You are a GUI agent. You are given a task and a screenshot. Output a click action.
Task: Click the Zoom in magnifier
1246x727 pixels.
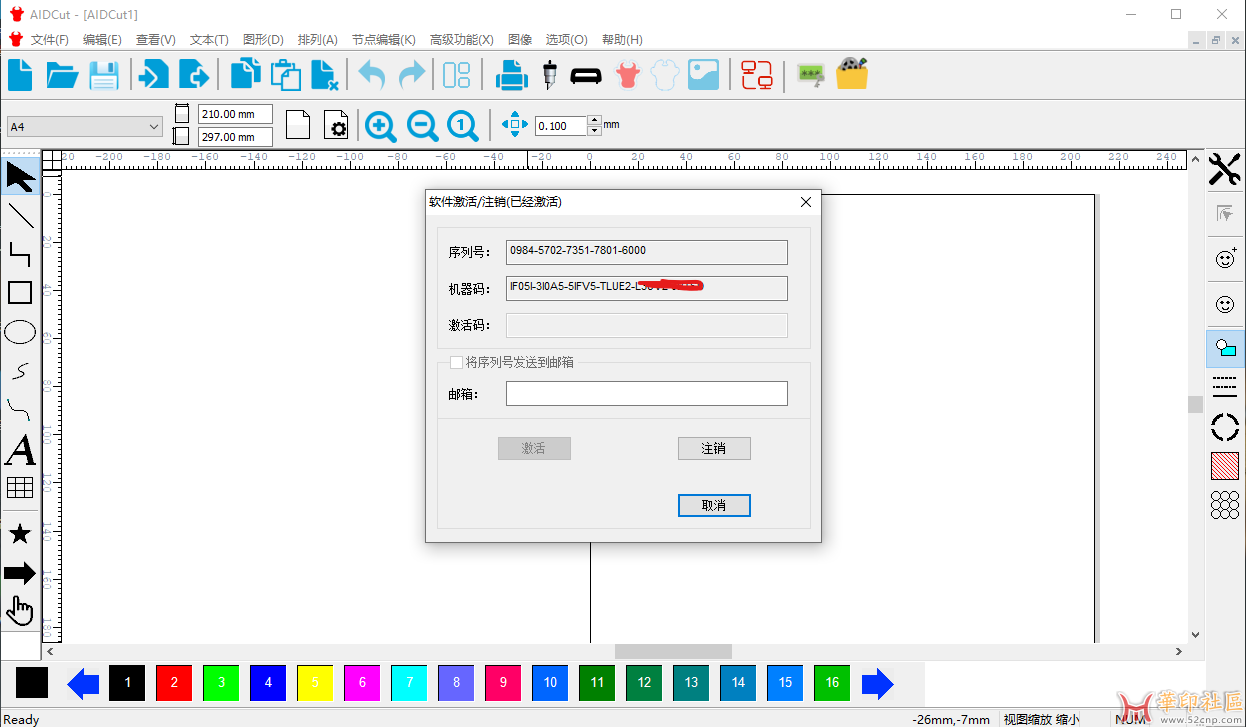coord(380,125)
